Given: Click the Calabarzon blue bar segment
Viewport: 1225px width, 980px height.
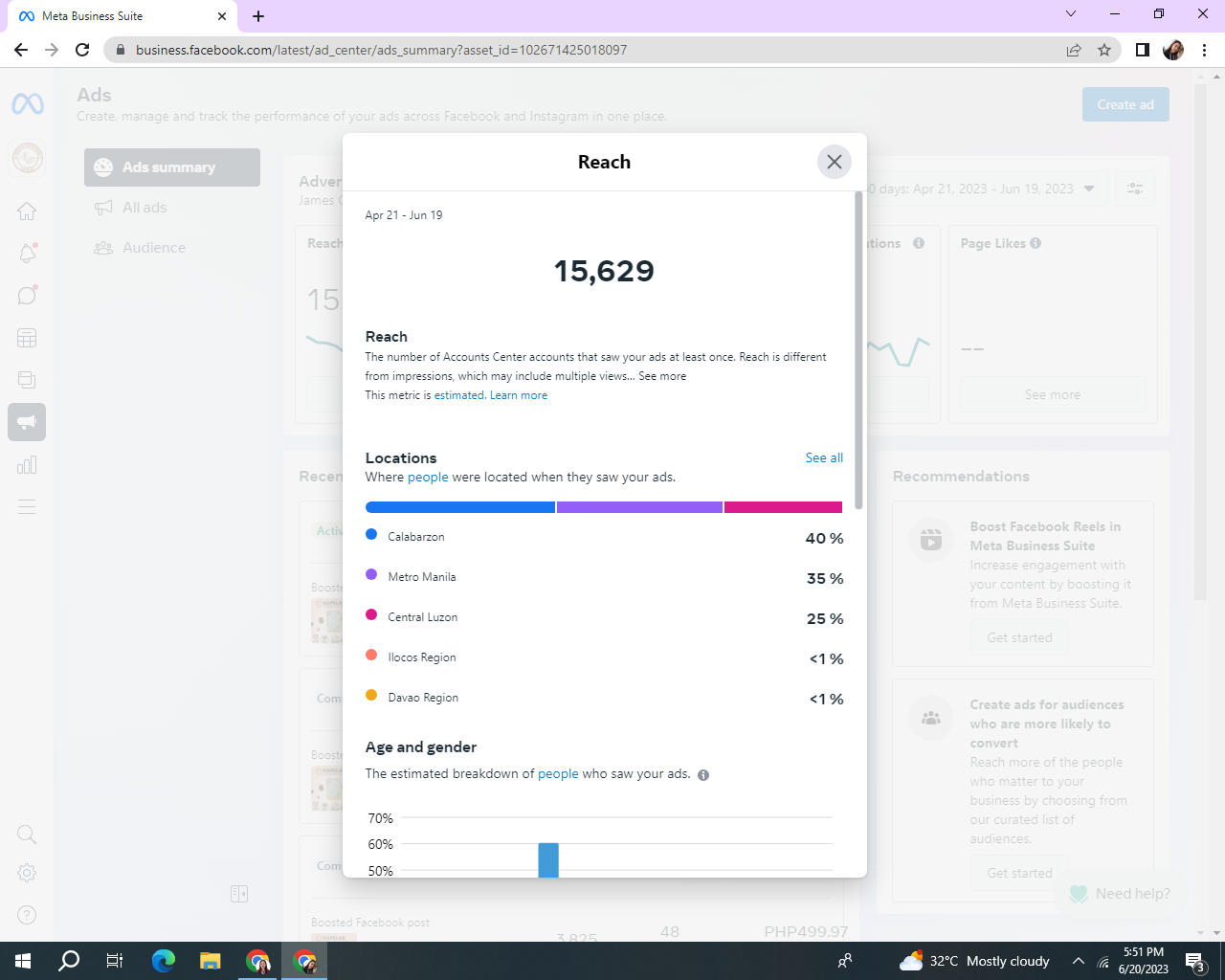Looking at the screenshot, I should [x=460, y=507].
